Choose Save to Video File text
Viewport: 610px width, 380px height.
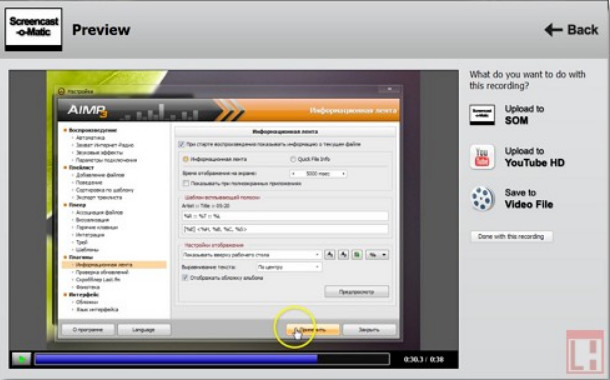[x=529, y=199]
